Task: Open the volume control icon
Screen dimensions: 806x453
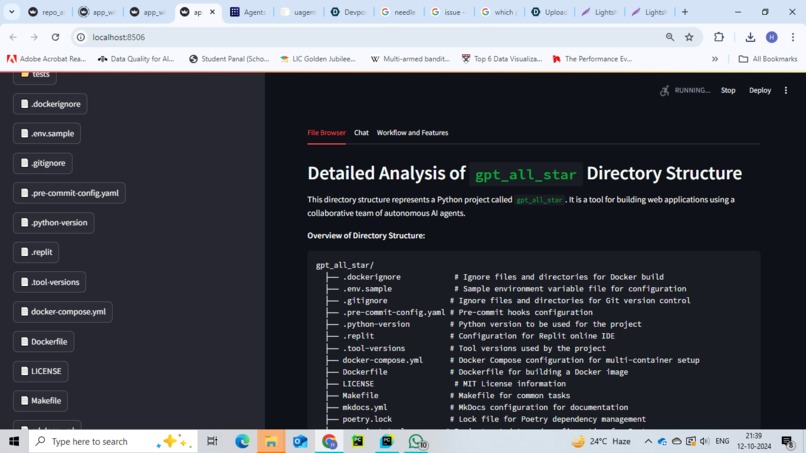Action: (704, 441)
